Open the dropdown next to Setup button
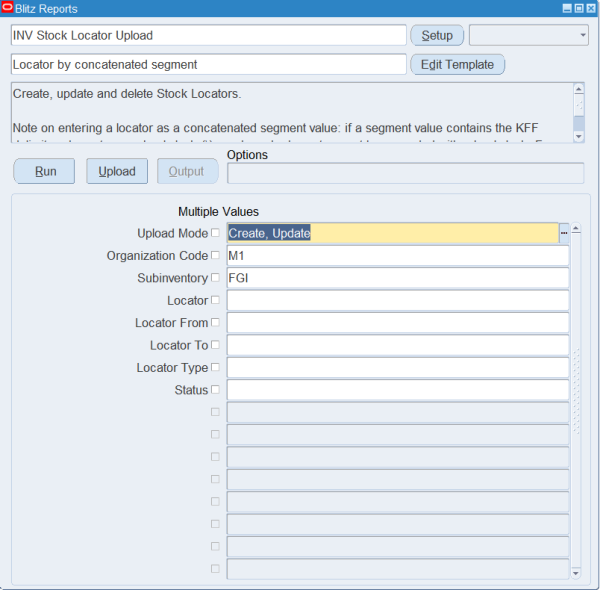The width and height of the screenshot is (600, 590). click(529, 35)
